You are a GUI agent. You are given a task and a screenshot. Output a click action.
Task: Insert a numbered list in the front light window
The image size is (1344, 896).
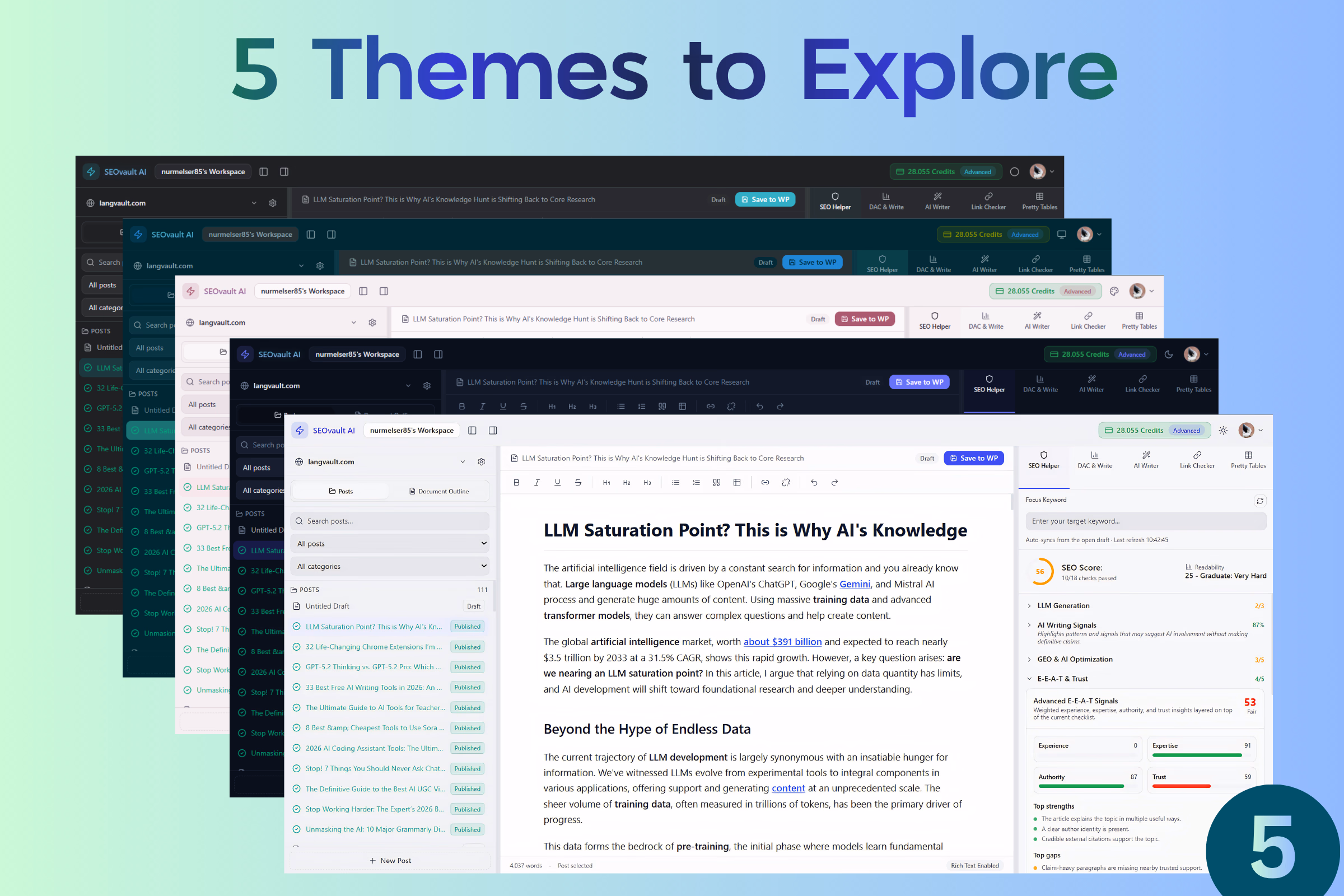[x=696, y=482]
